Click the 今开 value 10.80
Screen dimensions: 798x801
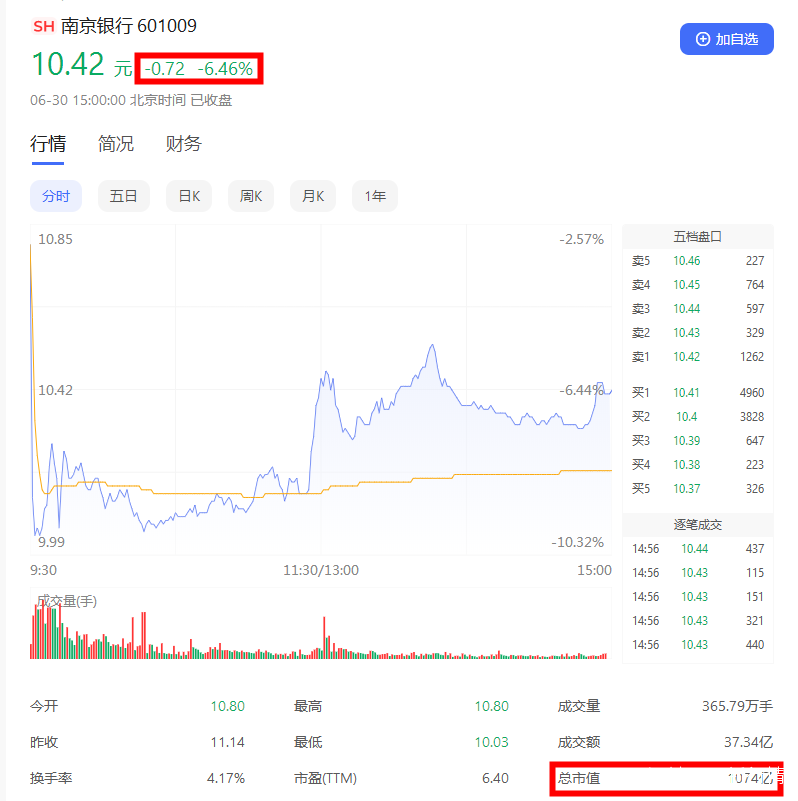(228, 706)
